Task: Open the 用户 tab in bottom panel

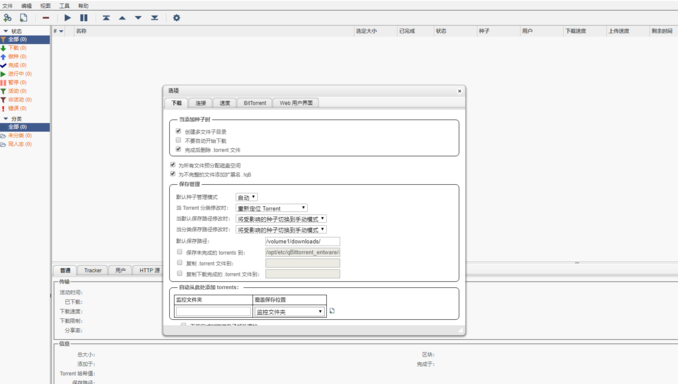Action: (x=121, y=270)
